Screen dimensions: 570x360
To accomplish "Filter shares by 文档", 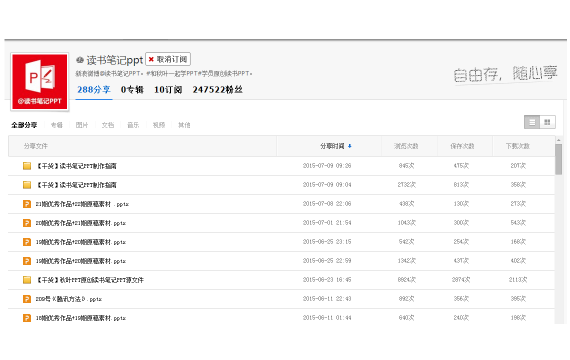I will tap(108, 125).
